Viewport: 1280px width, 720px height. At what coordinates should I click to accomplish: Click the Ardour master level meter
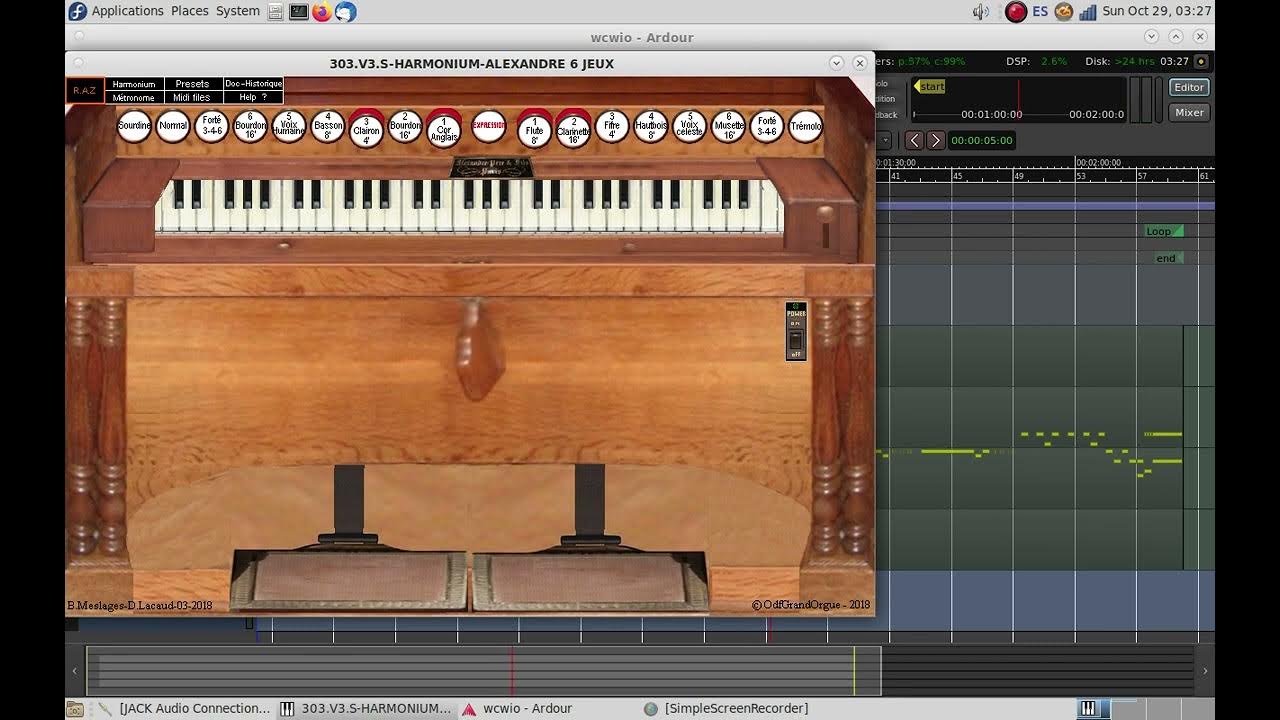point(1140,100)
